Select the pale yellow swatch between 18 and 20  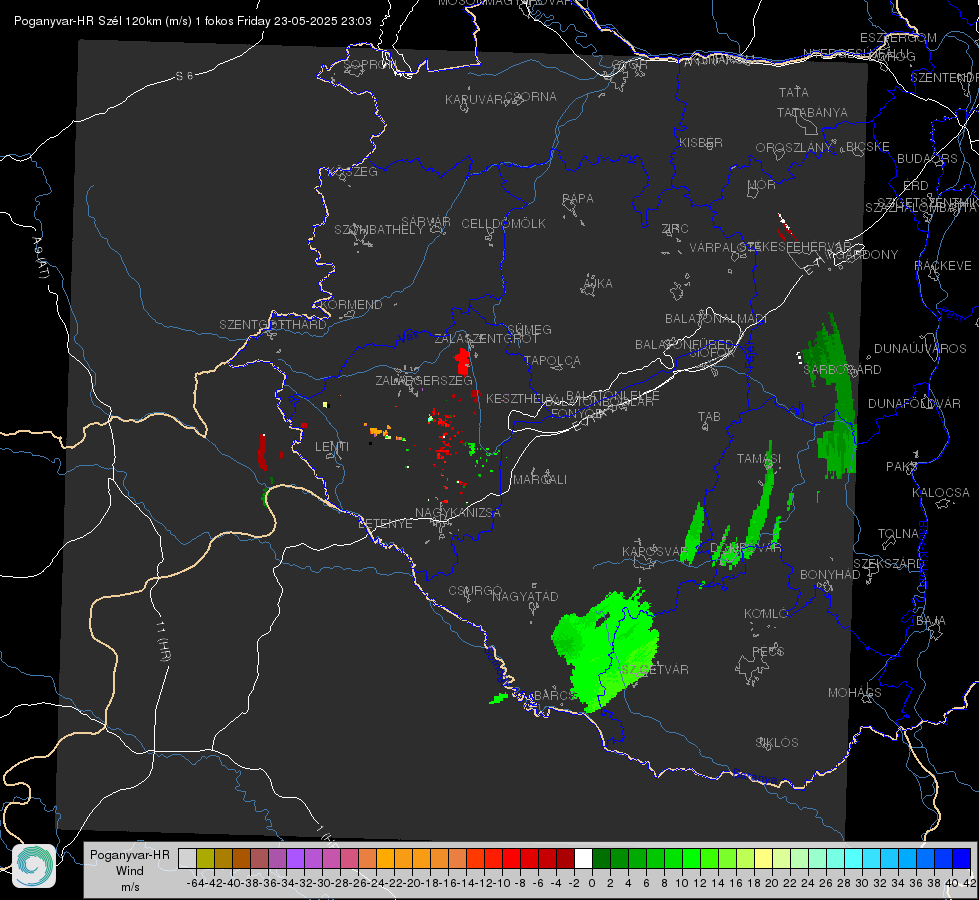coord(763,858)
